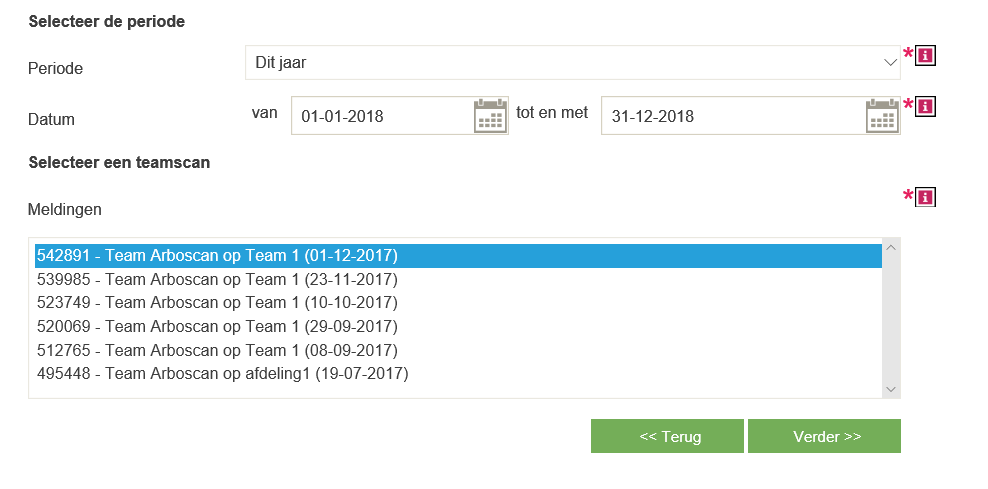Select scan 495448 on afdeling1
The image size is (988, 489).
pos(222,374)
